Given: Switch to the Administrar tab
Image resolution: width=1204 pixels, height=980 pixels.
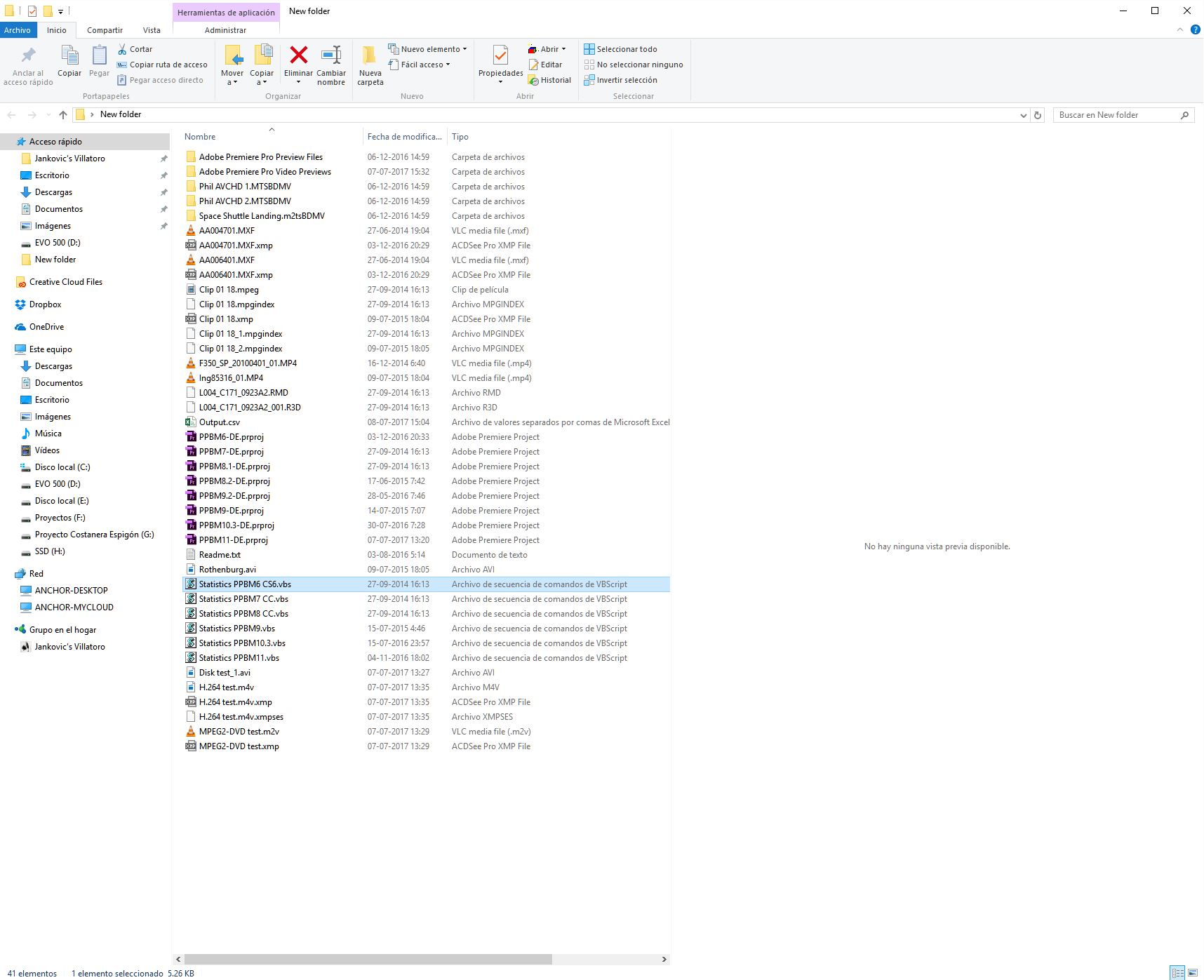Looking at the screenshot, I should [225, 30].
